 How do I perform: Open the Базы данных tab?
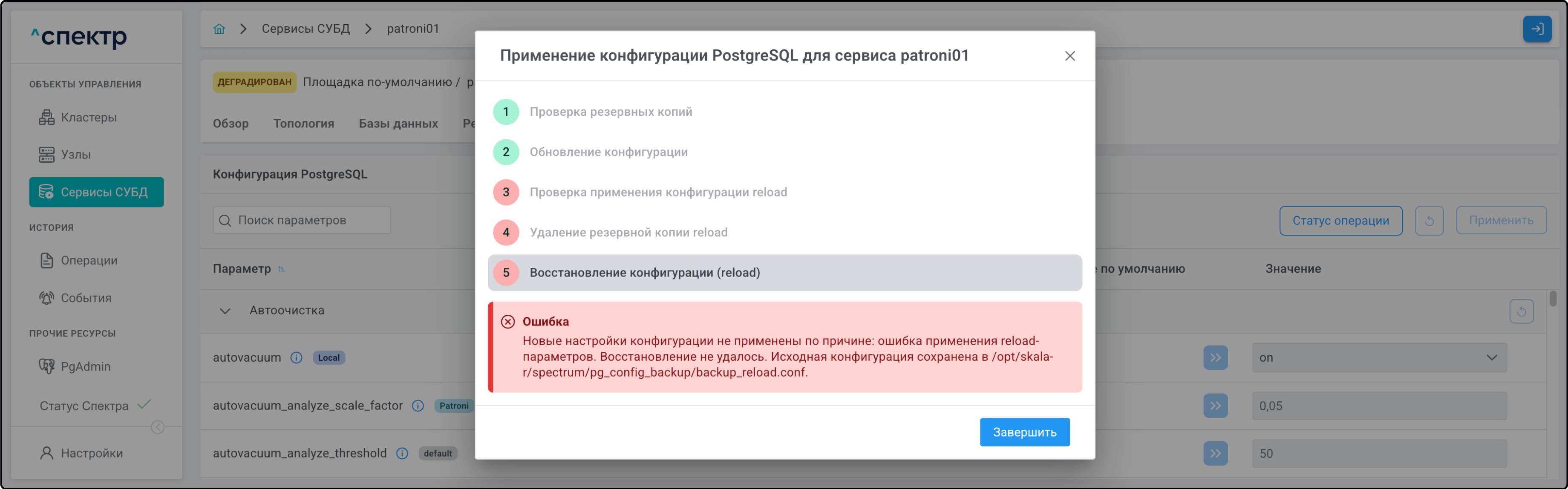[398, 124]
